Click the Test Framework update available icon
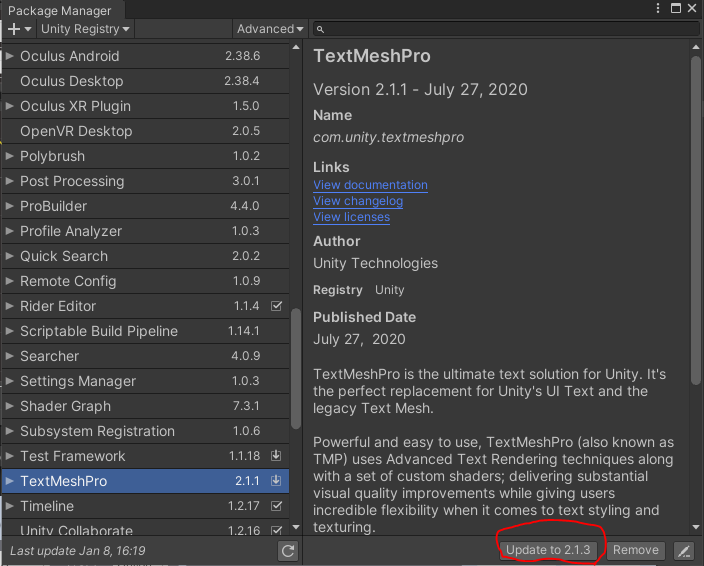The width and height of the screenshot is (704, 566). pos(276,456)
